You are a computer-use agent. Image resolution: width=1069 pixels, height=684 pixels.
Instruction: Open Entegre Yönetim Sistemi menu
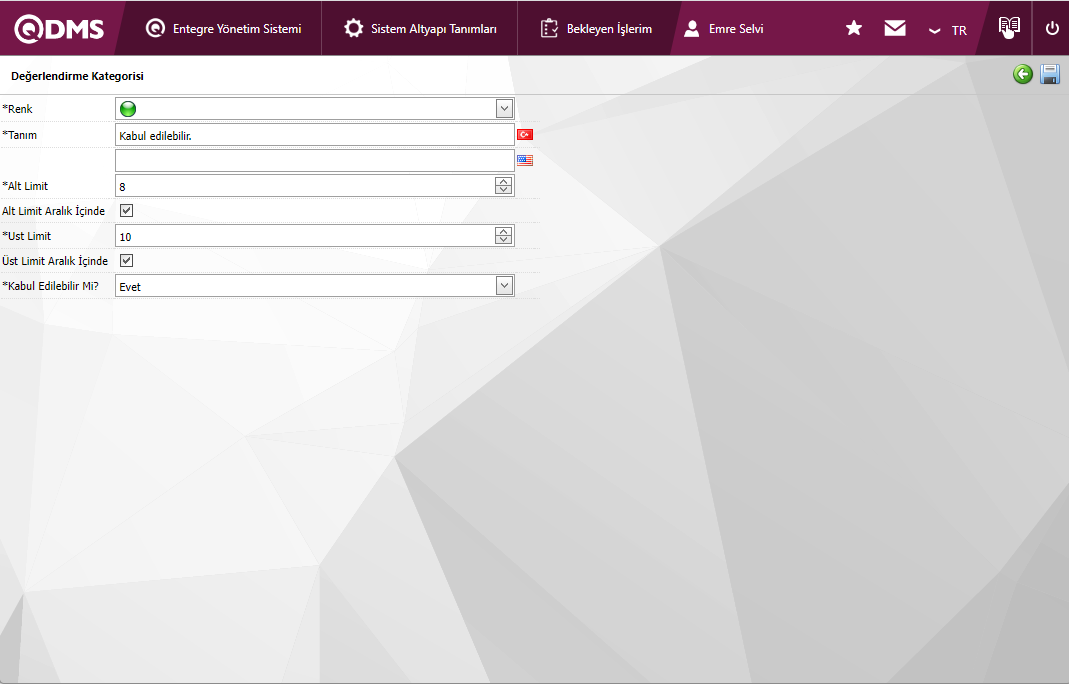pos(223,29)
